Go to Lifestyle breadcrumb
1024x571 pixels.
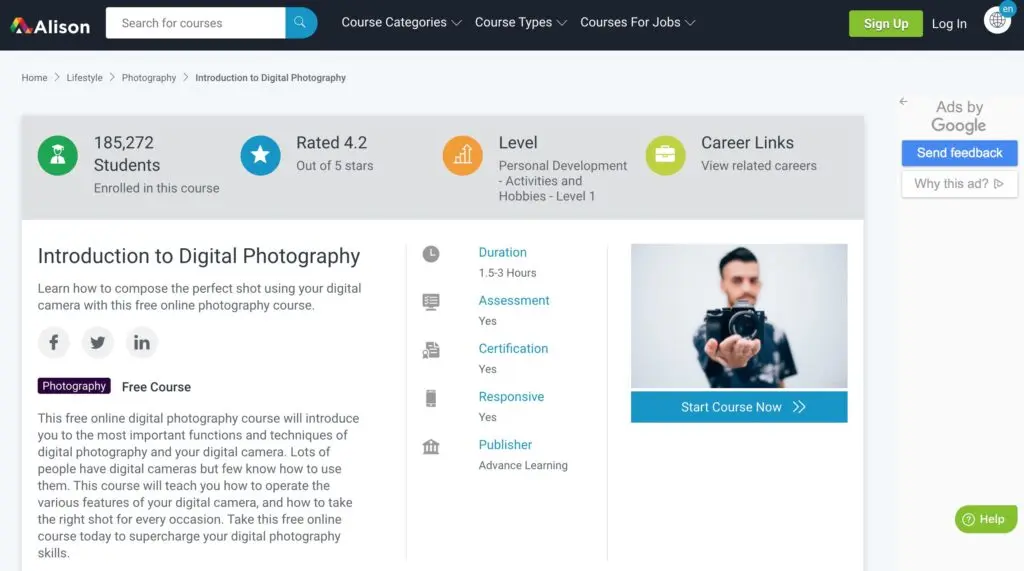[84, 78]
